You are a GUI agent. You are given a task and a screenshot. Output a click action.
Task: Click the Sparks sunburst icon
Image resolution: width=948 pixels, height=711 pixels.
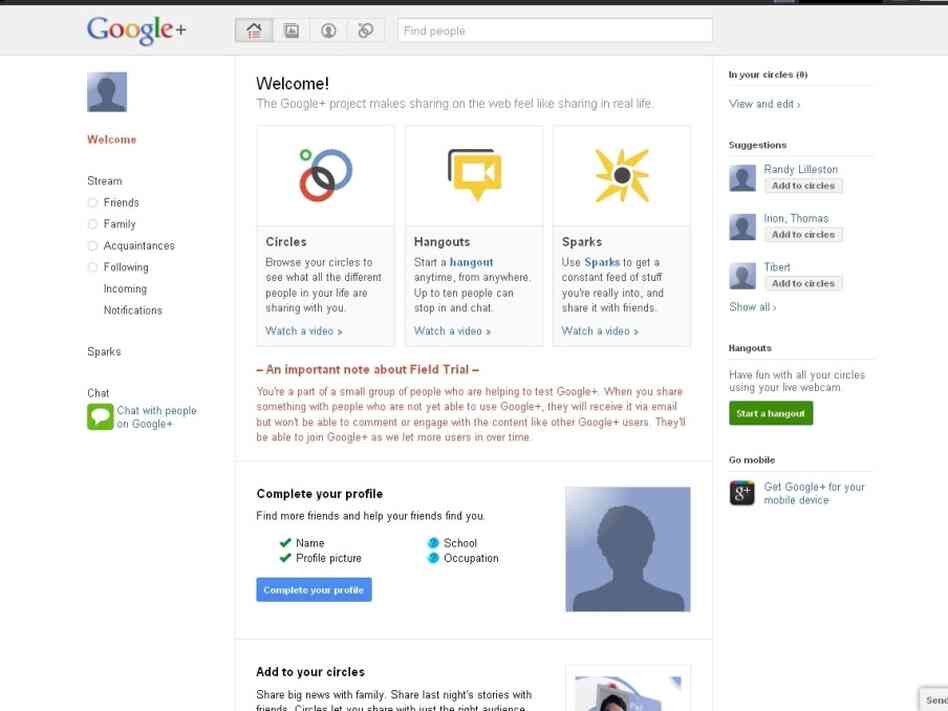point(622,175)
